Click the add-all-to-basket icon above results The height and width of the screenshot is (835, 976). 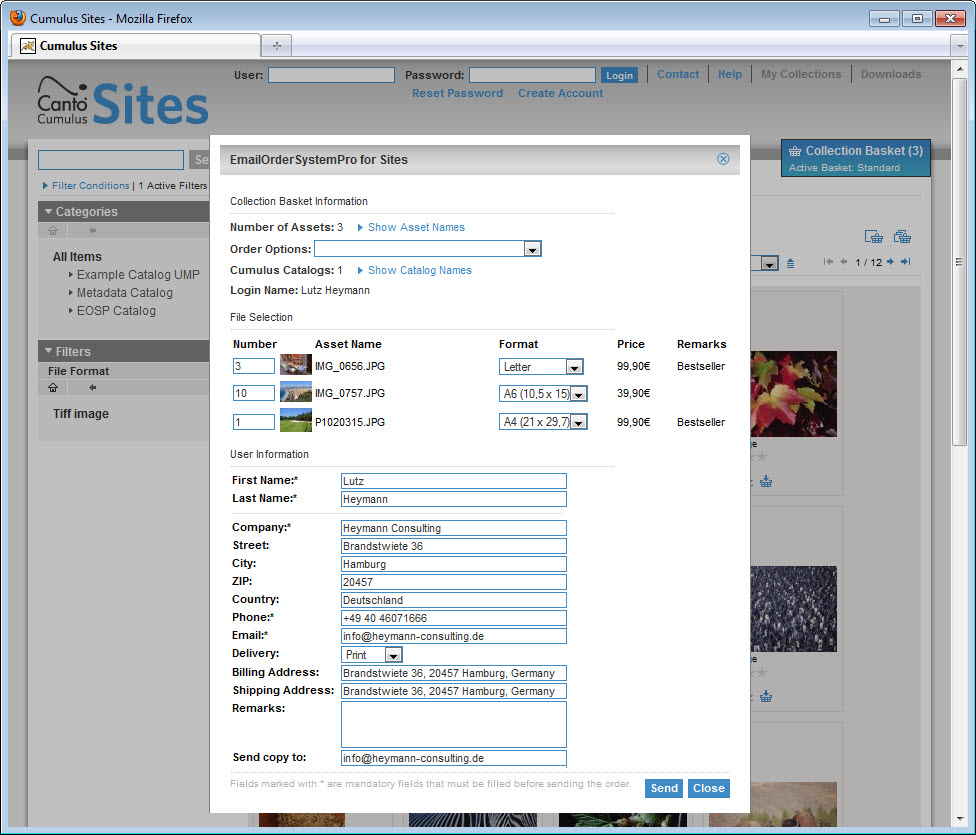coord(902,237)
